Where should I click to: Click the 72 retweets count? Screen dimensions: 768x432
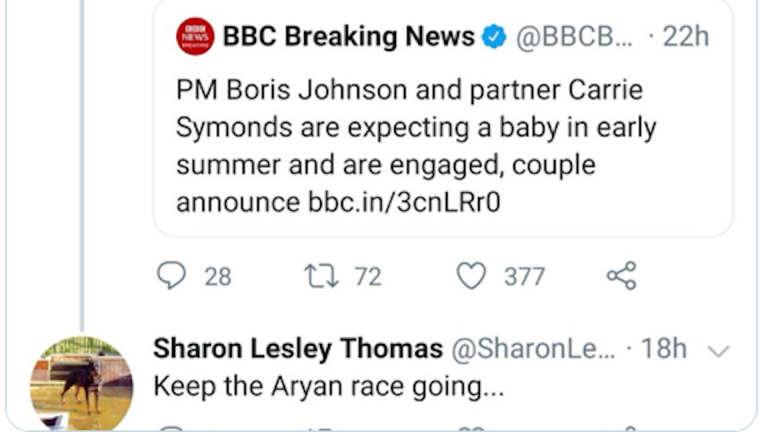(368, 277)
